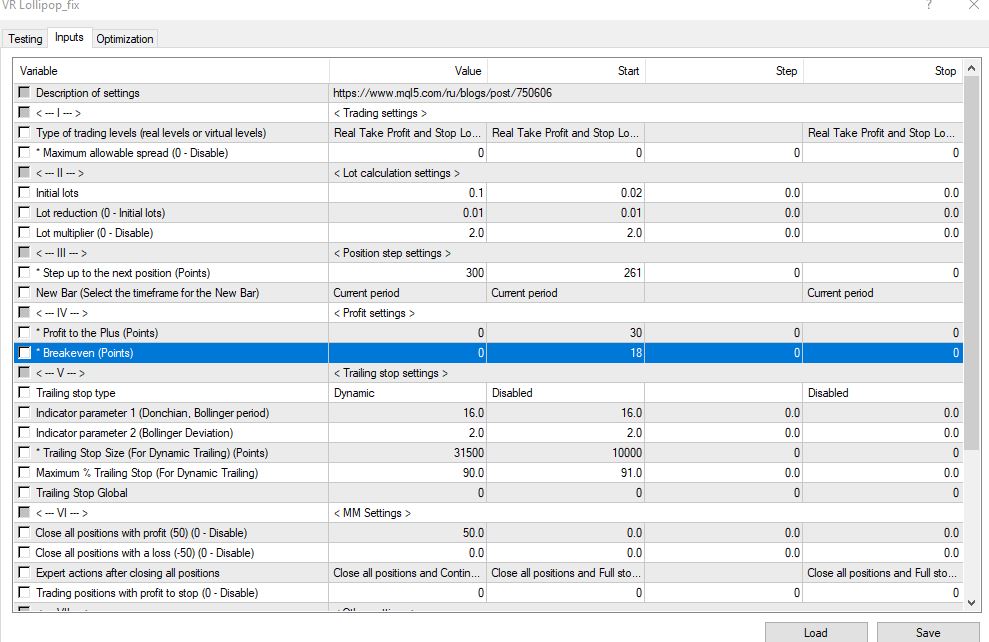This screenshot has width=989, height=642.
Task: Click scrollbar down arrow
Action: [x=971, y=603]
